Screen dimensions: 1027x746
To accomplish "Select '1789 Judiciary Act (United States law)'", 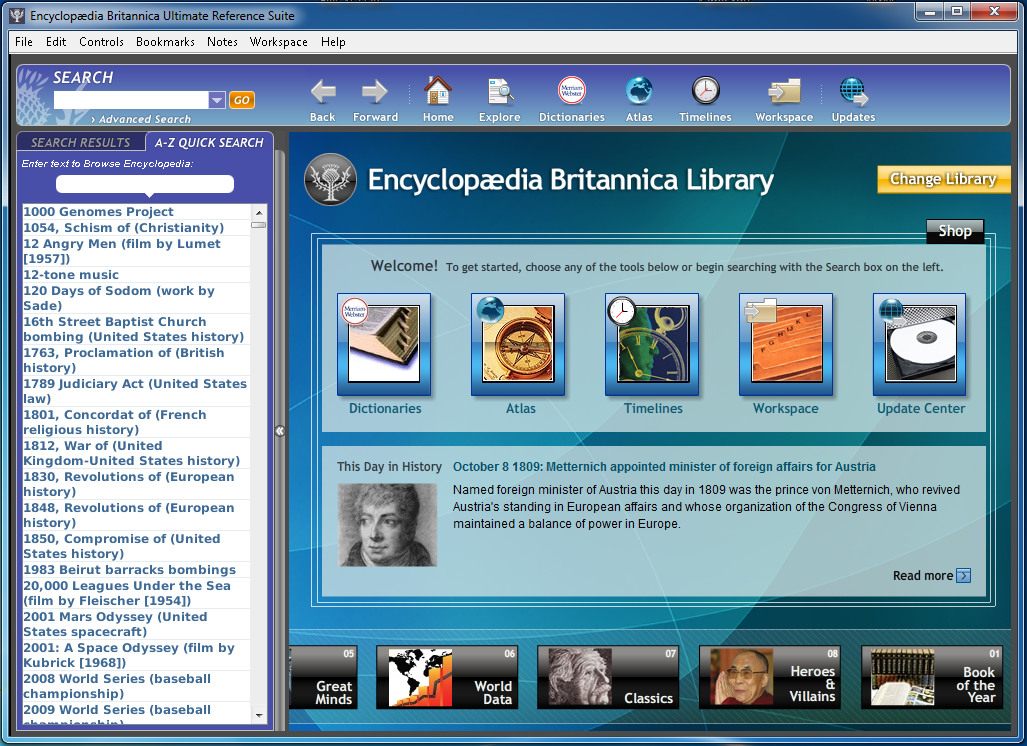I will (x=136, y=391).
